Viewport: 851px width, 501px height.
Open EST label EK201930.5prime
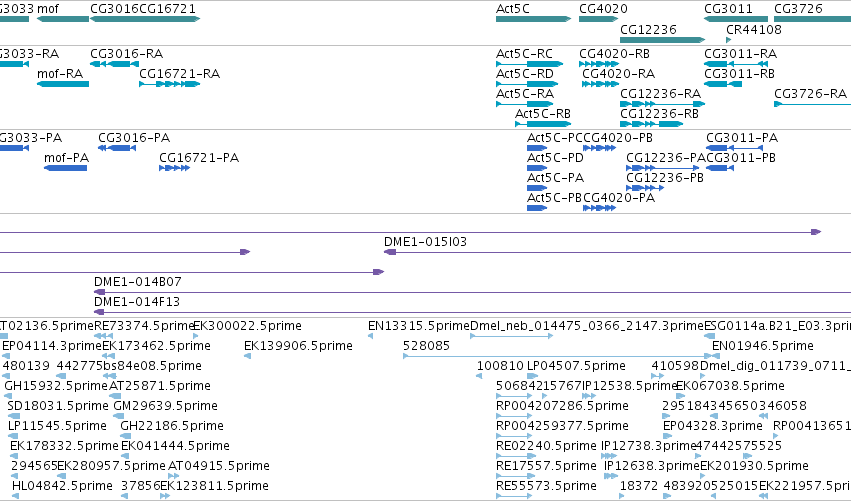pyautogui.click(x=754, y=466)
